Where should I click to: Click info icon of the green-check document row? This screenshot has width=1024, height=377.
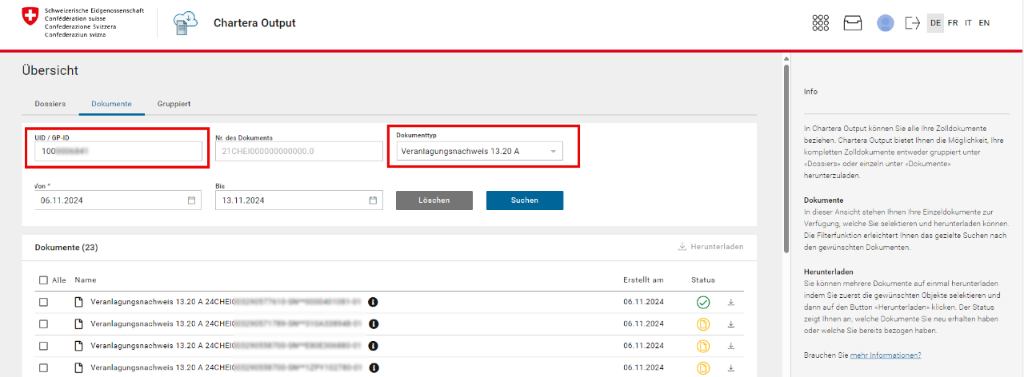pyautogui.click(x=374, y=303)
